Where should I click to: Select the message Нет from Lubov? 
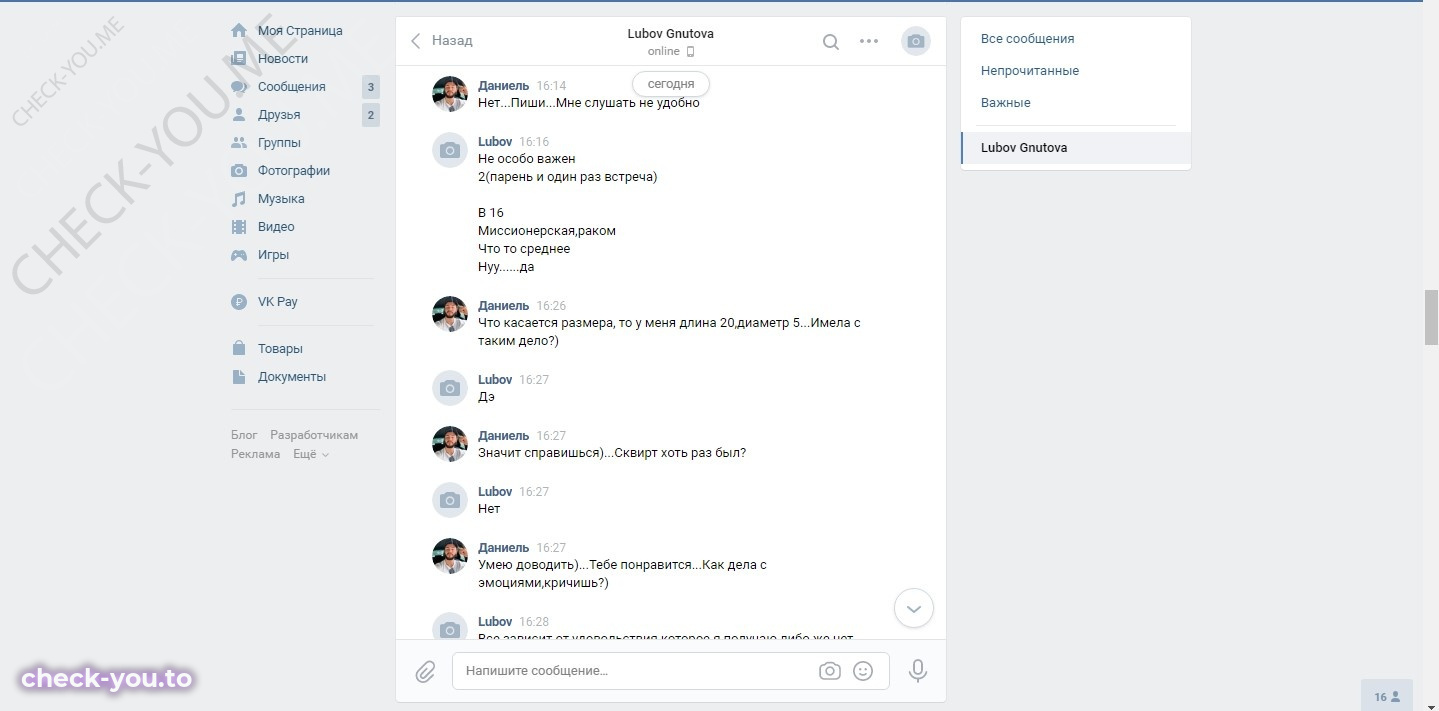click(489, 509)
